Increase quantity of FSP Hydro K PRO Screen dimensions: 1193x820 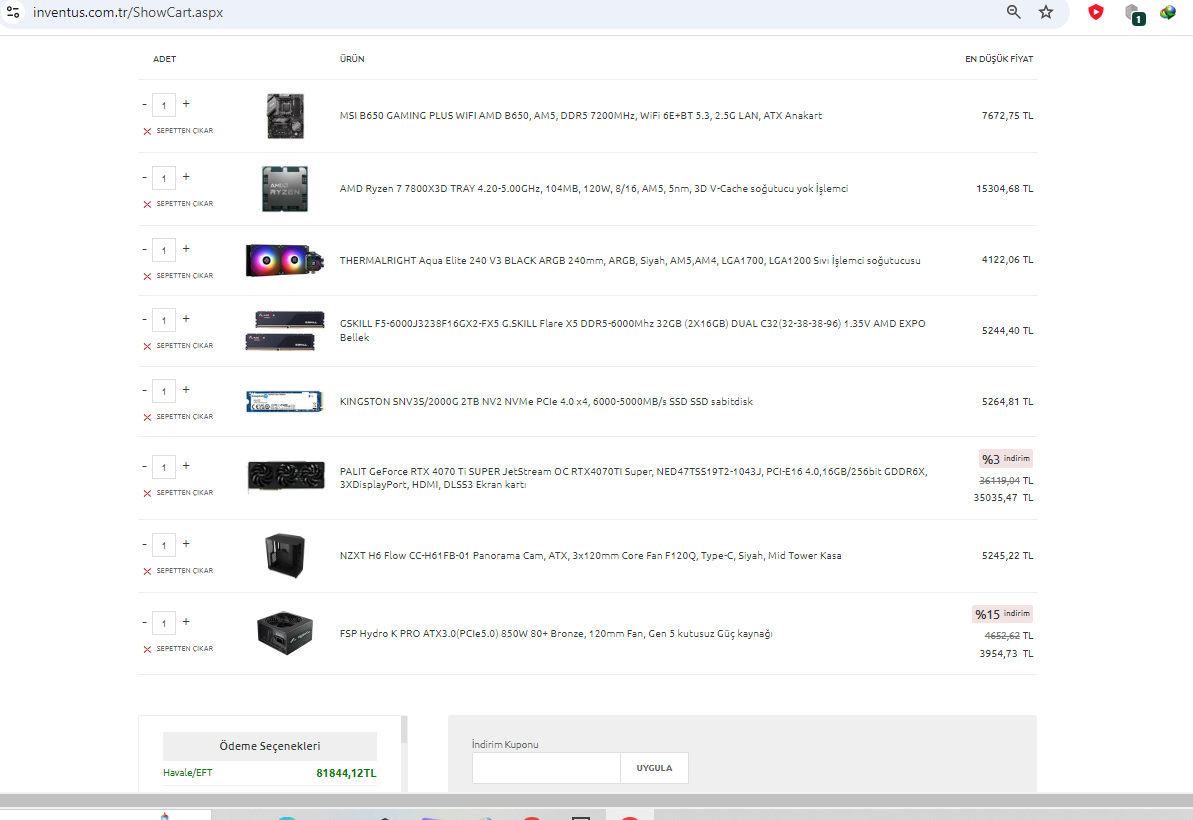tap(186, 621)
